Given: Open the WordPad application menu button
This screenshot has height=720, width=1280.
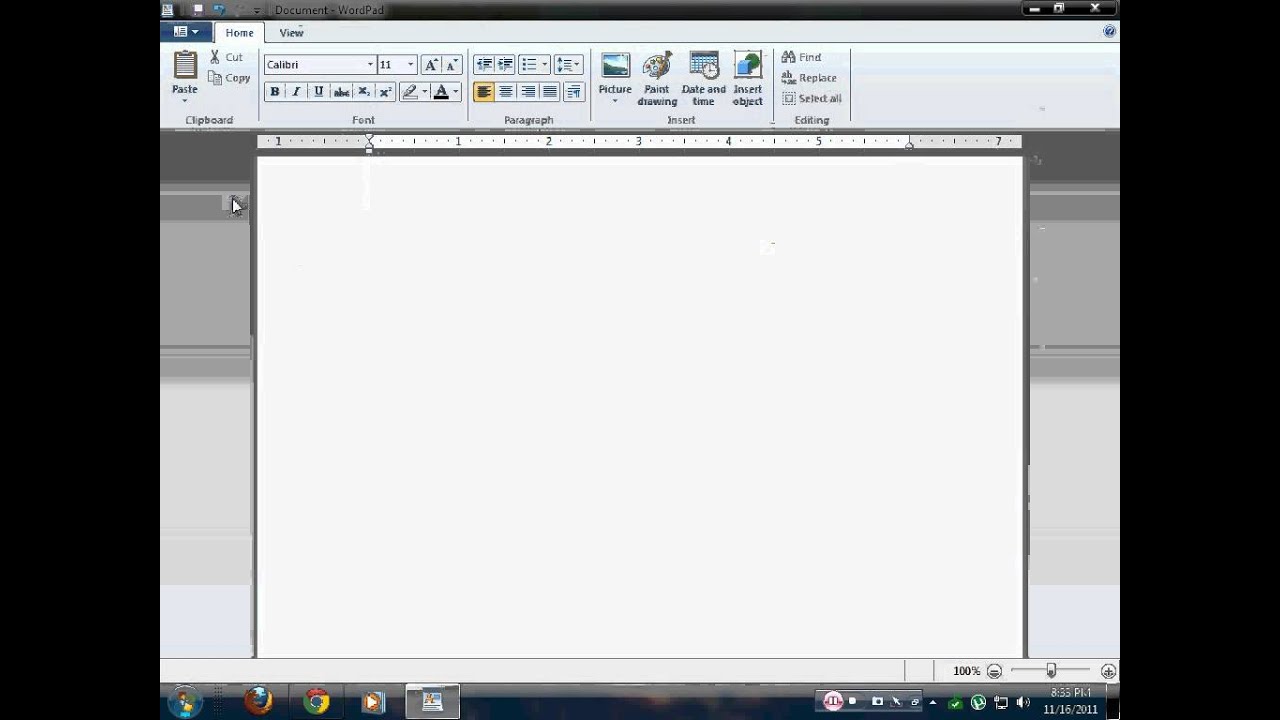Looking at the screenshot, I should (186, 32).
